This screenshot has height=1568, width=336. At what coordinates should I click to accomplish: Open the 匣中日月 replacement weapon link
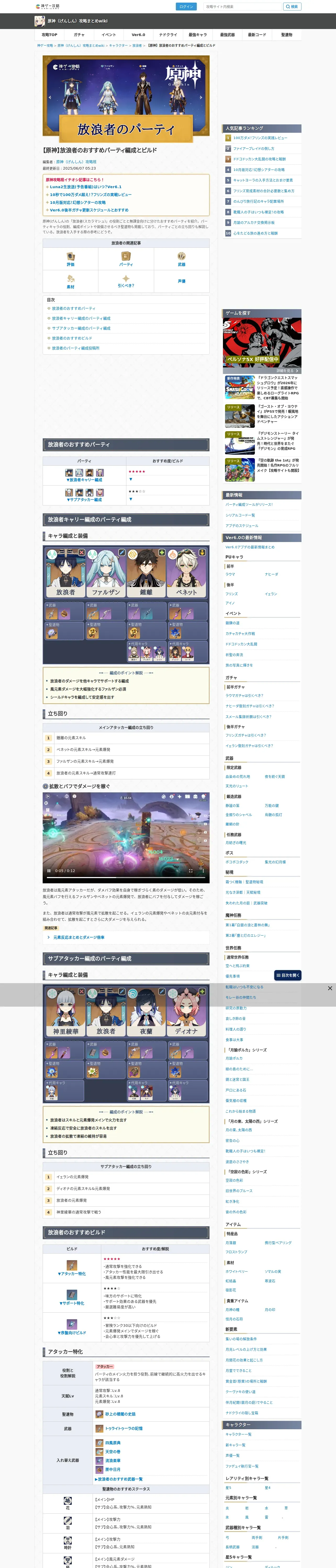[112, 1469]
